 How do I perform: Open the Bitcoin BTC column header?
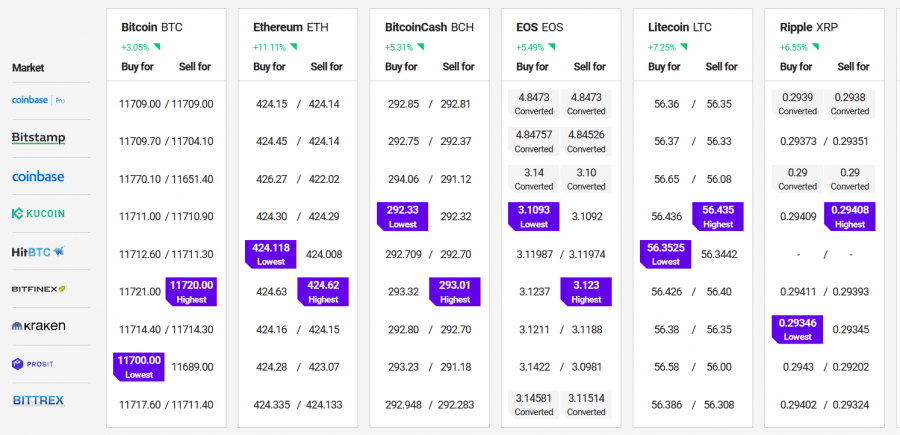tap(152, 27)
